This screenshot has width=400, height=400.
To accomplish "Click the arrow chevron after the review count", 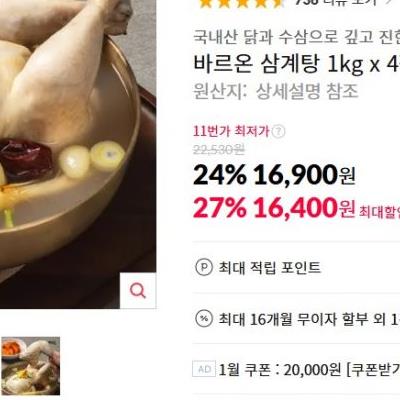I will pos(389,2).
